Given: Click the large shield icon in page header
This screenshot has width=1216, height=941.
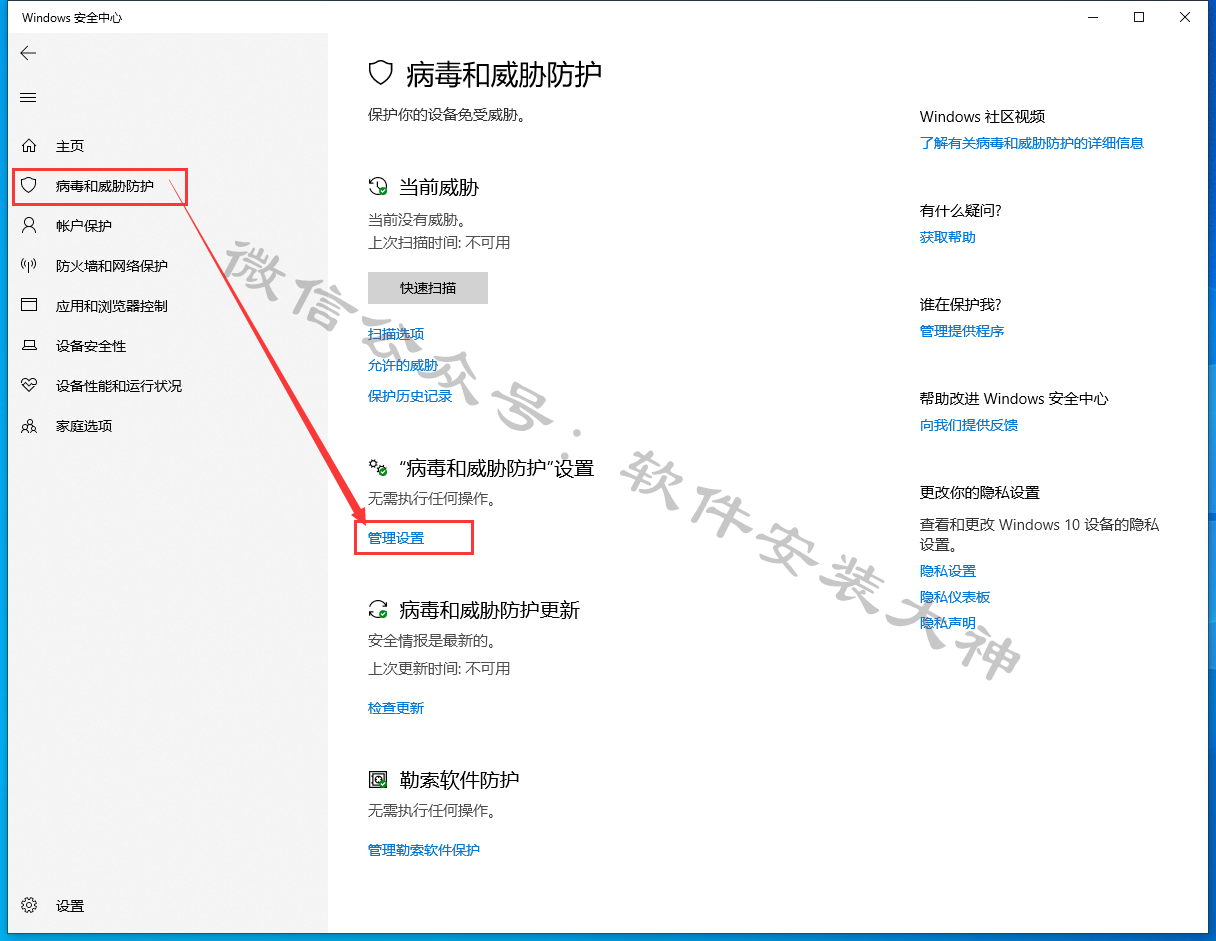Looking at the screenshot, I should coord(381,73).
